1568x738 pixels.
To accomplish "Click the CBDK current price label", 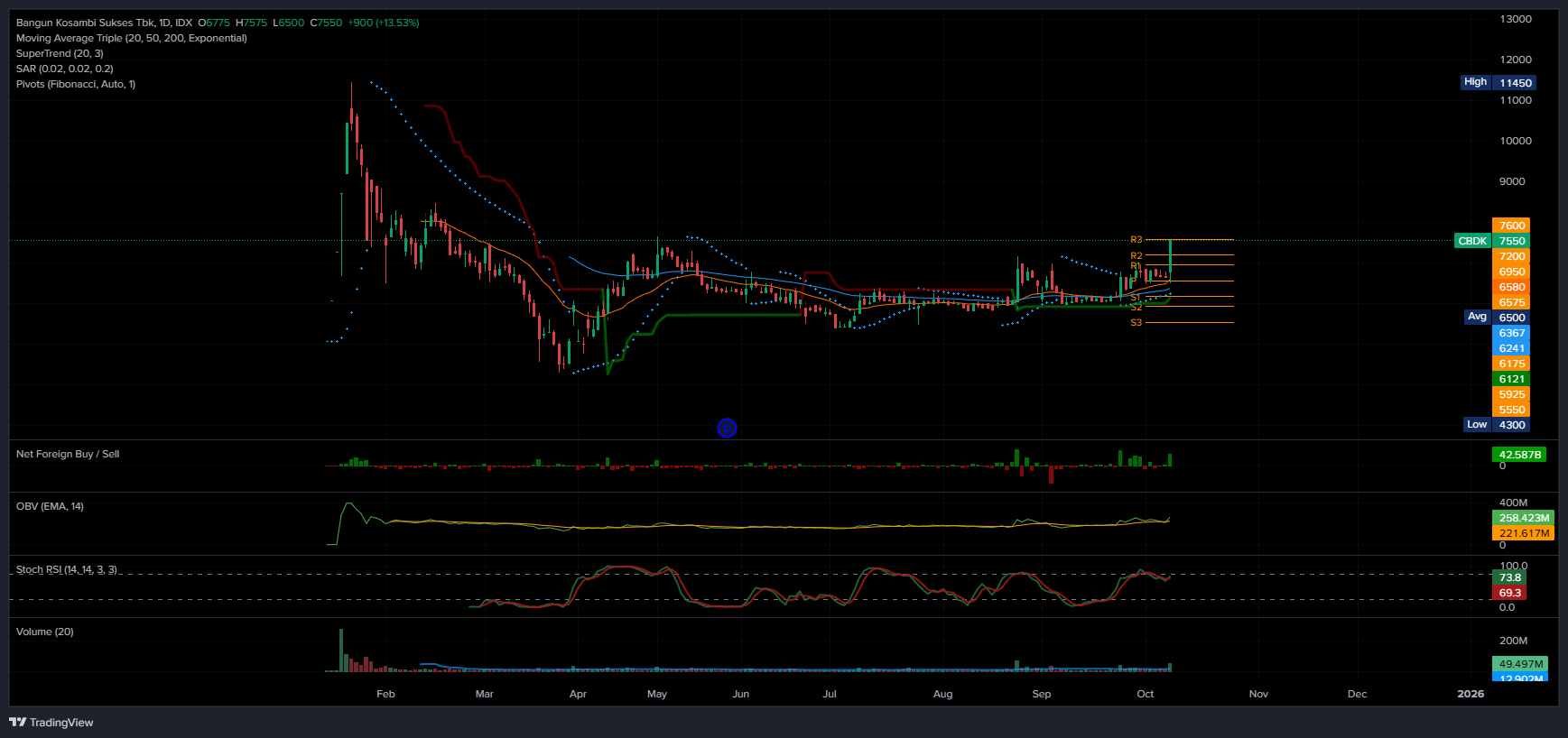I will (1472, 241).
